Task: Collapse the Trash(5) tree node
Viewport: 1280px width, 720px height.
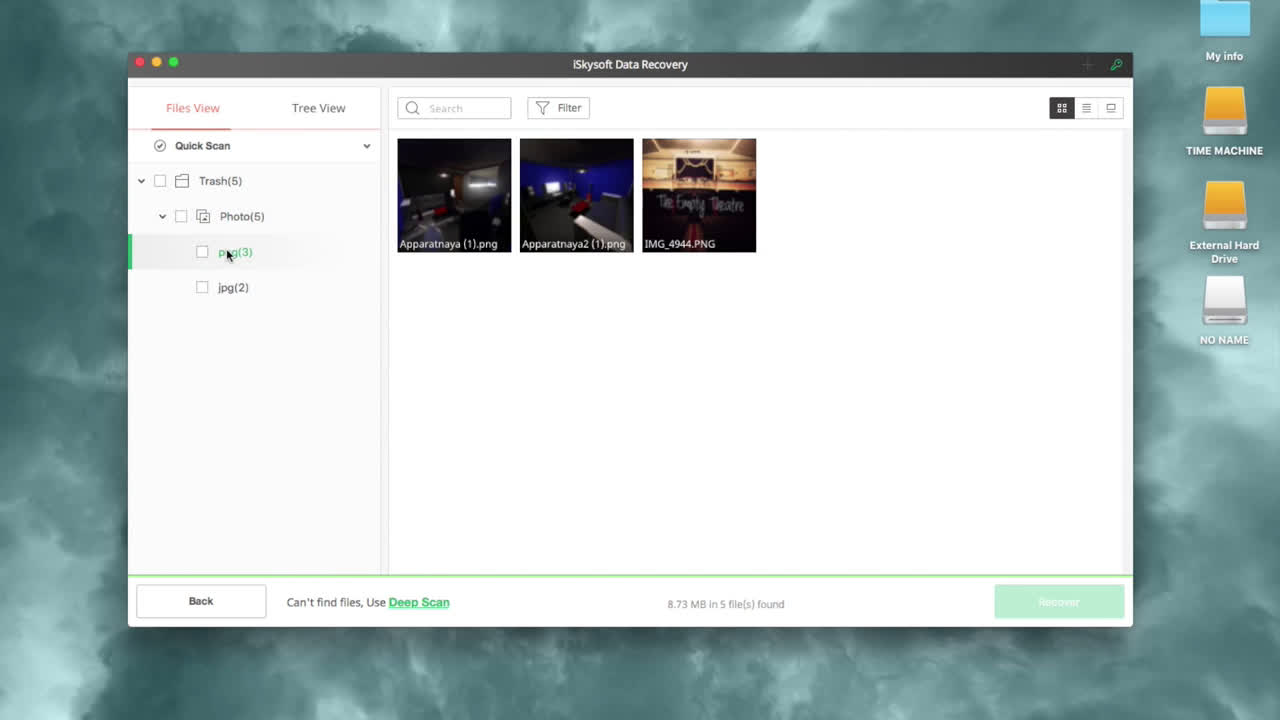Action: pos(141,181)
